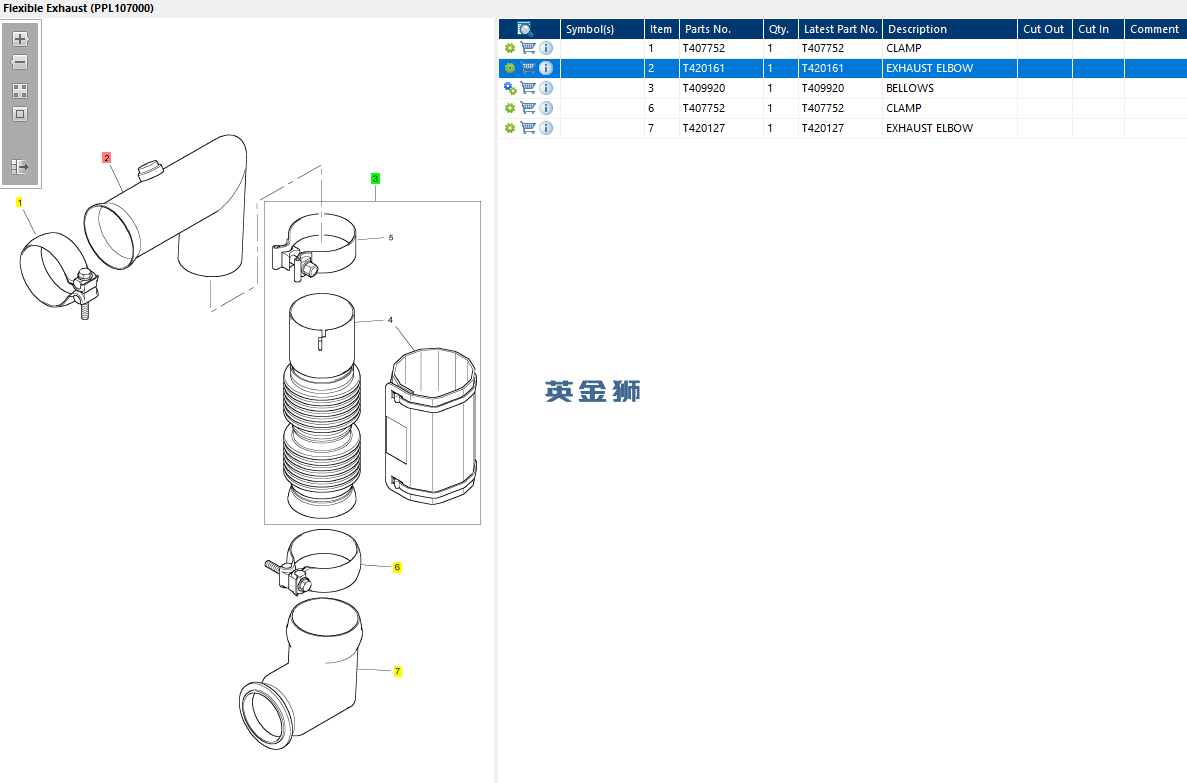Click the gear icon on the T420161 row
The width and height of the screenshot is (1187, 783).
(x=509, y=68)
